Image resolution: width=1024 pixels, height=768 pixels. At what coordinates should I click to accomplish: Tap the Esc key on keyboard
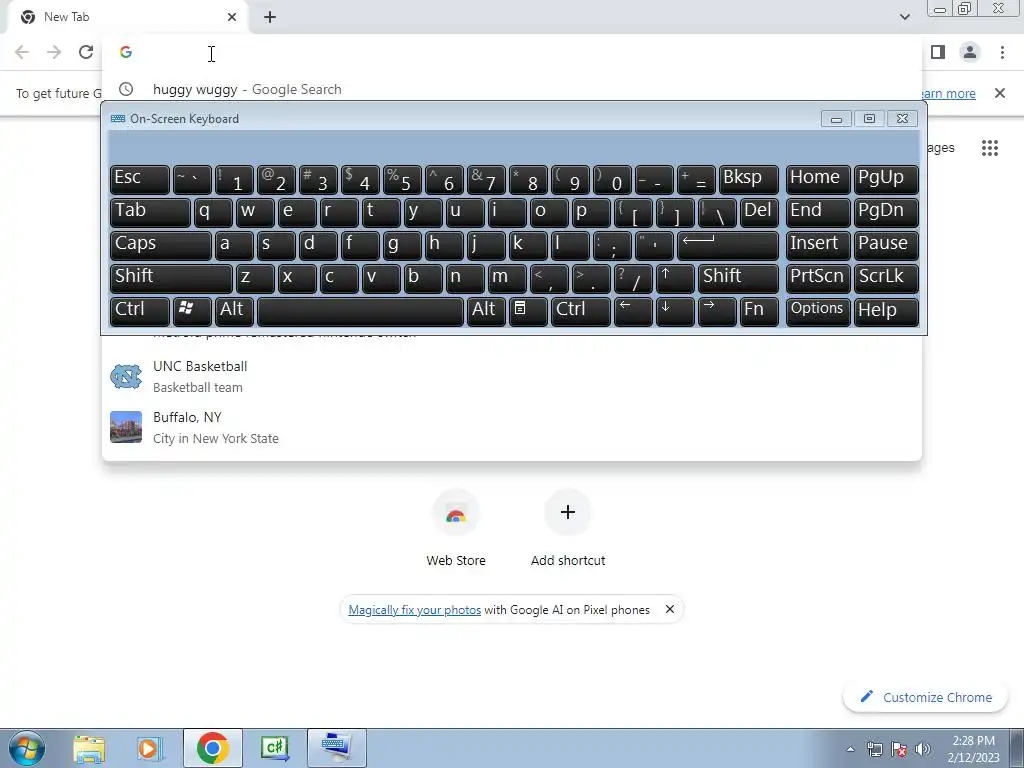[140, 180]
